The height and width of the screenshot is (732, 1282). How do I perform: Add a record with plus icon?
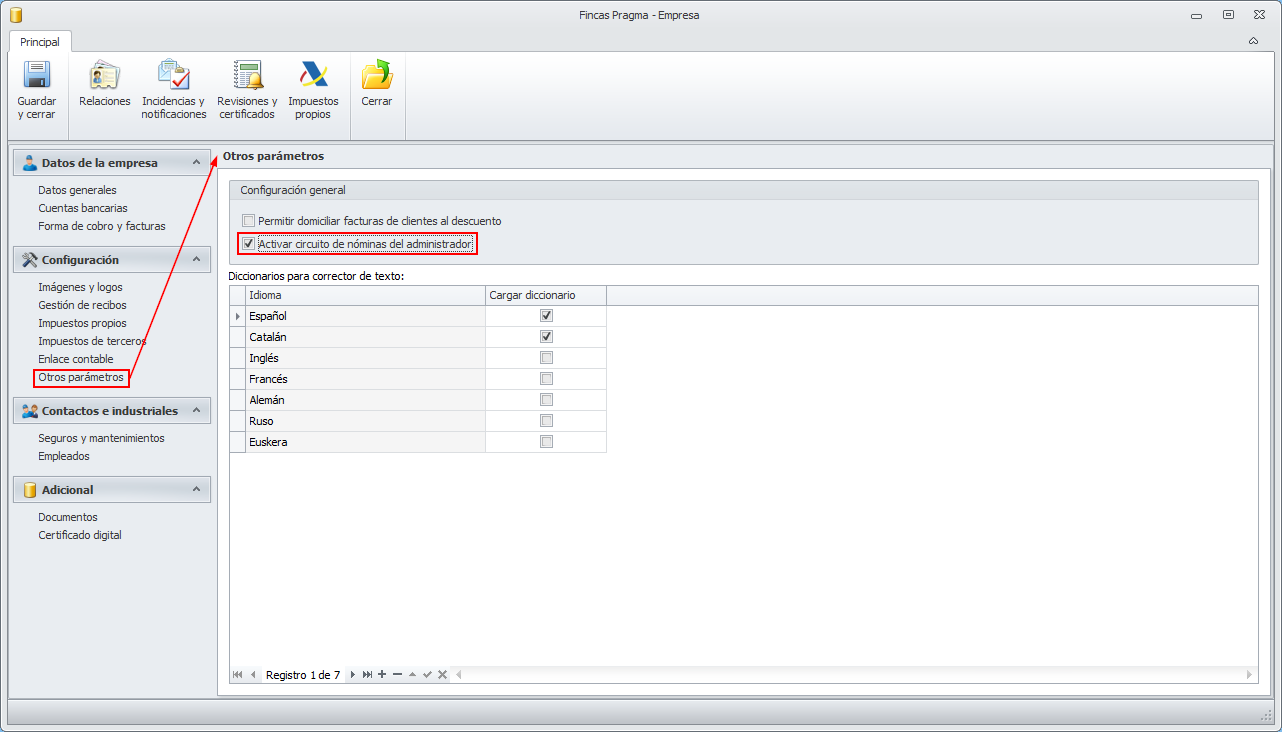382,675
